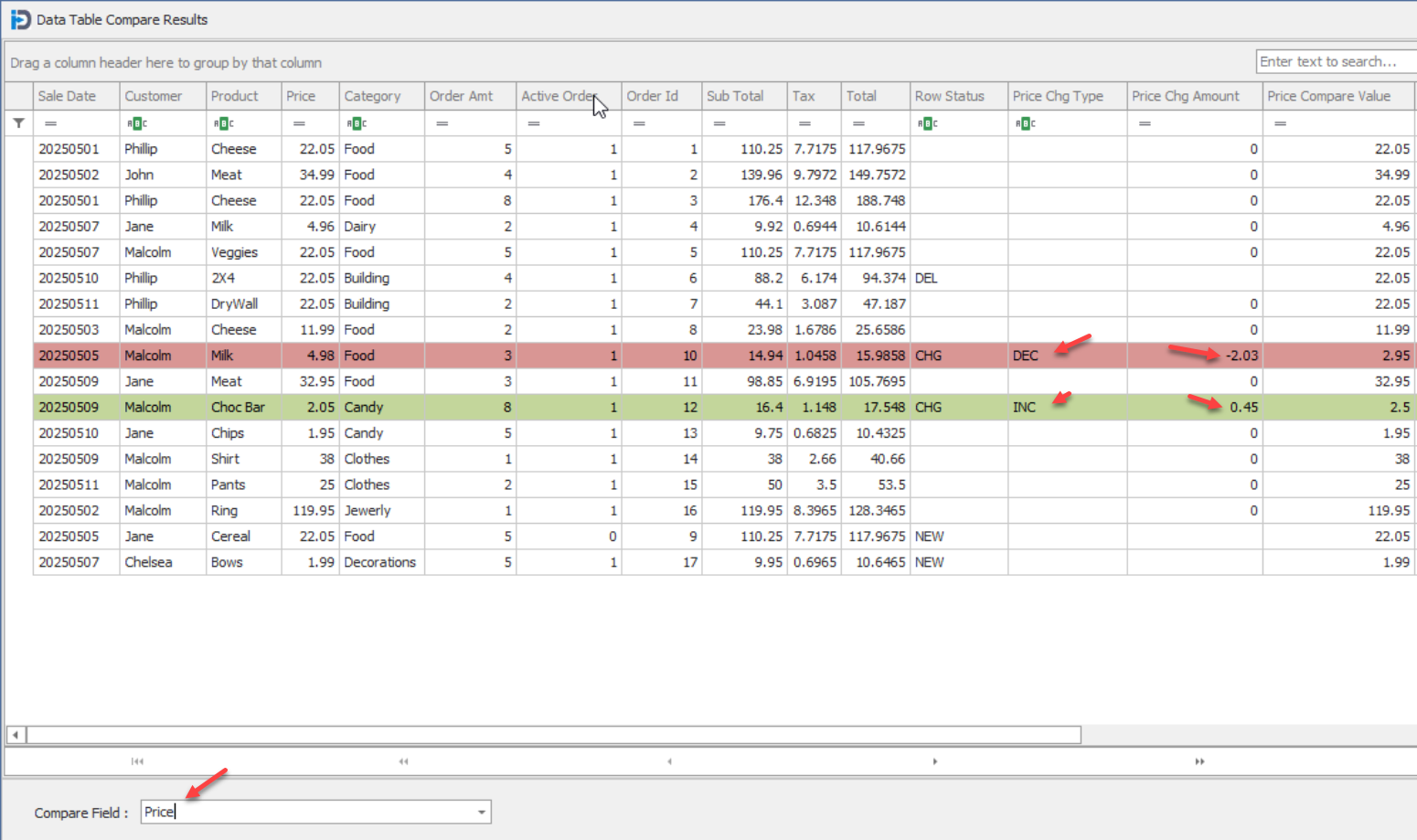Sort by Price Chg Amount column header
Image resolution: width=1417 pixels, height=840 pixels.
tap(1185, 96)
